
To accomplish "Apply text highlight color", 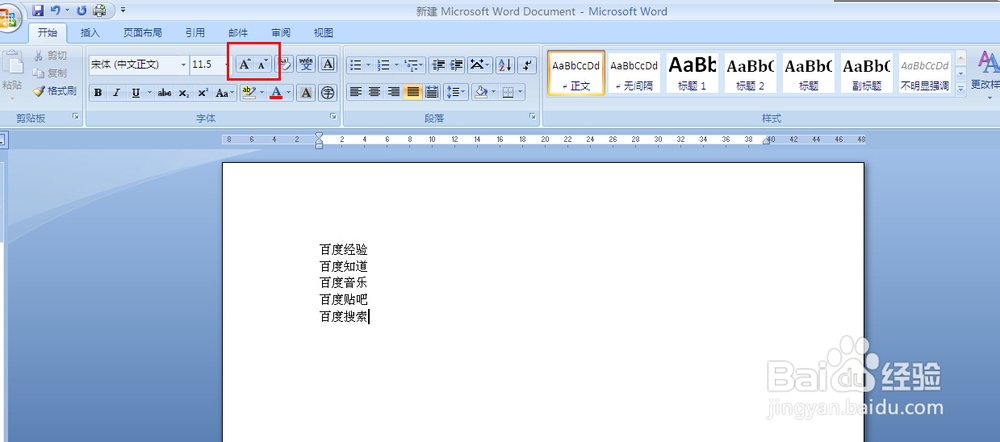I will point(249,92).
